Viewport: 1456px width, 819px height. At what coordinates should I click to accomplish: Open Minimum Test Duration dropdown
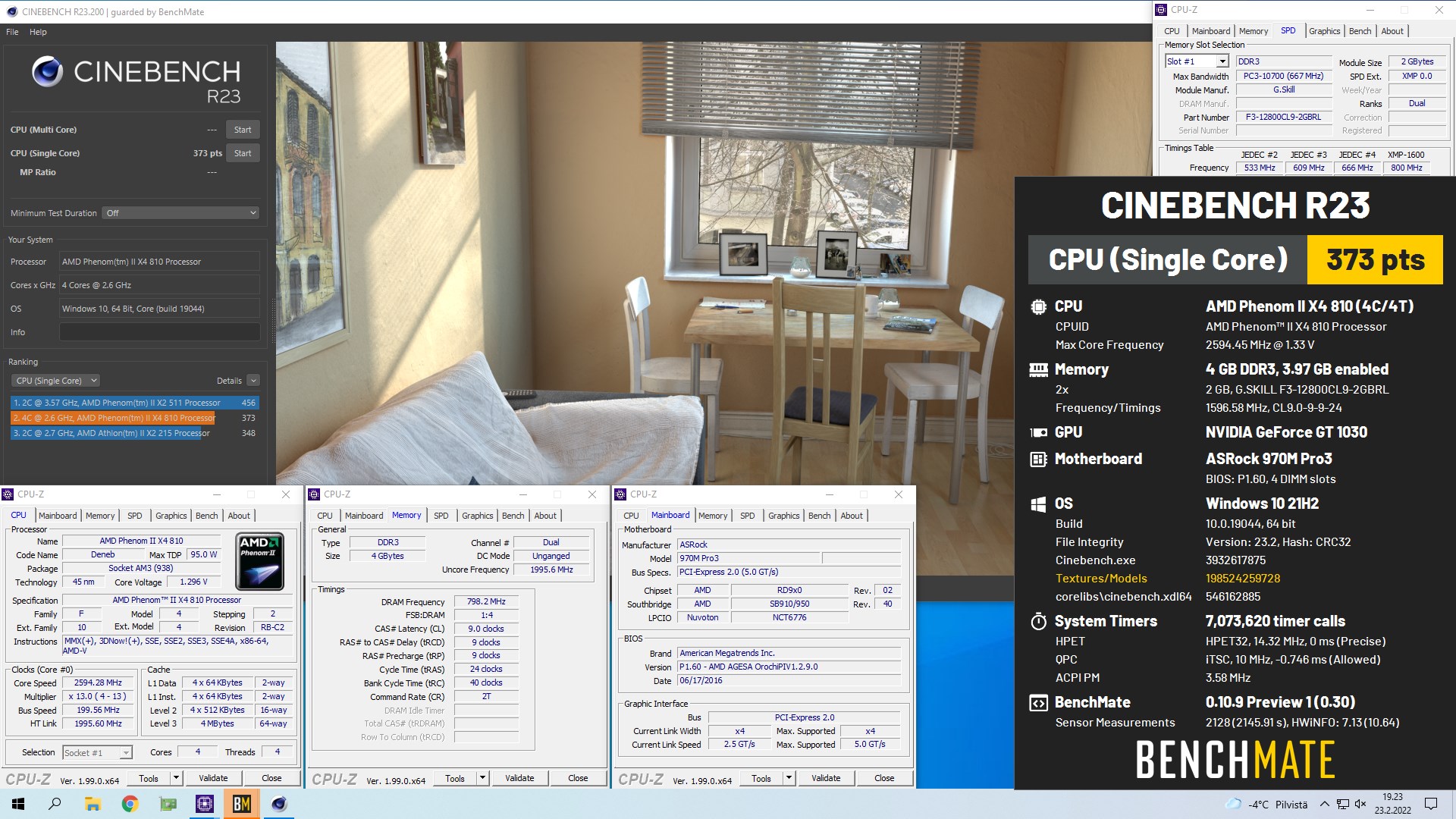181,213
